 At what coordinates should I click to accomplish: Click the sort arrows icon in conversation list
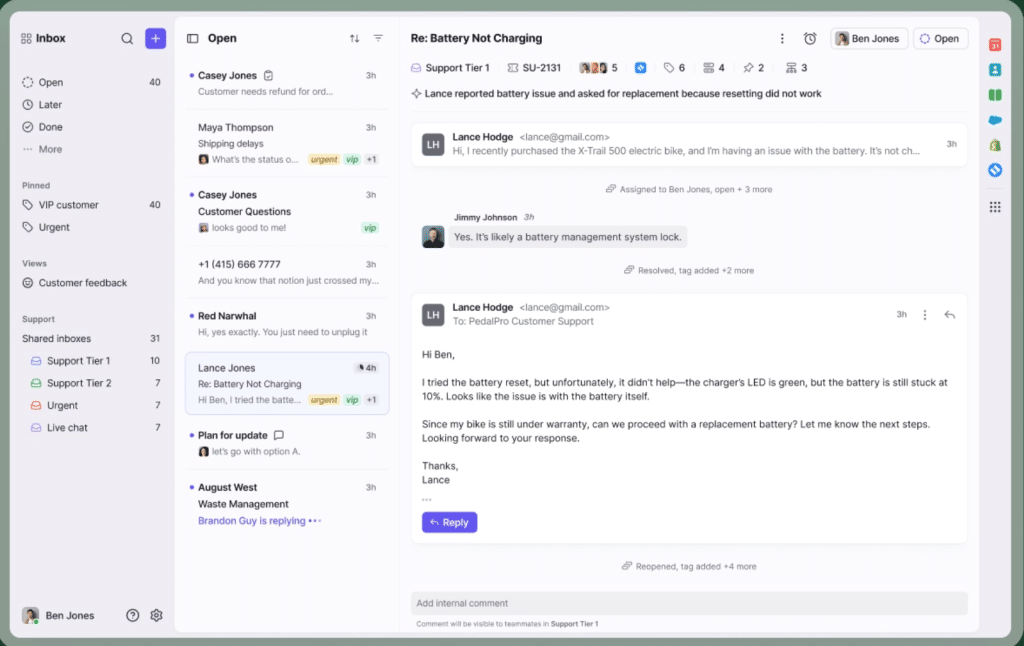tap(354, 39)
